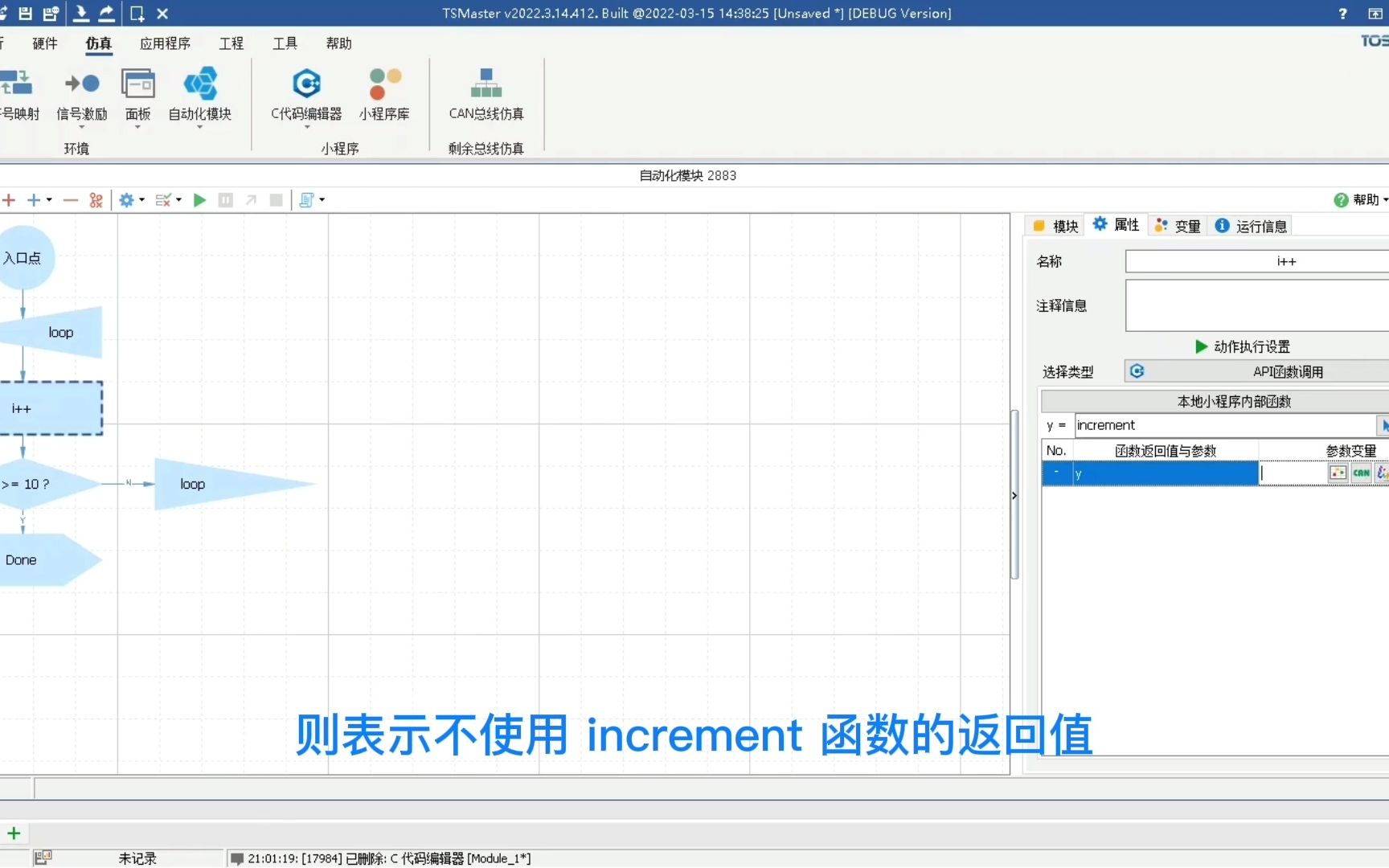
Task: Open the 工程 ribbon tab
Action: [231, 43]
